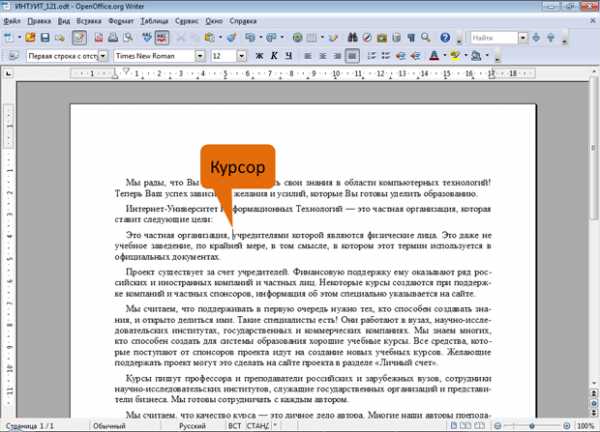Click the Redo icon

click(271, 37)
